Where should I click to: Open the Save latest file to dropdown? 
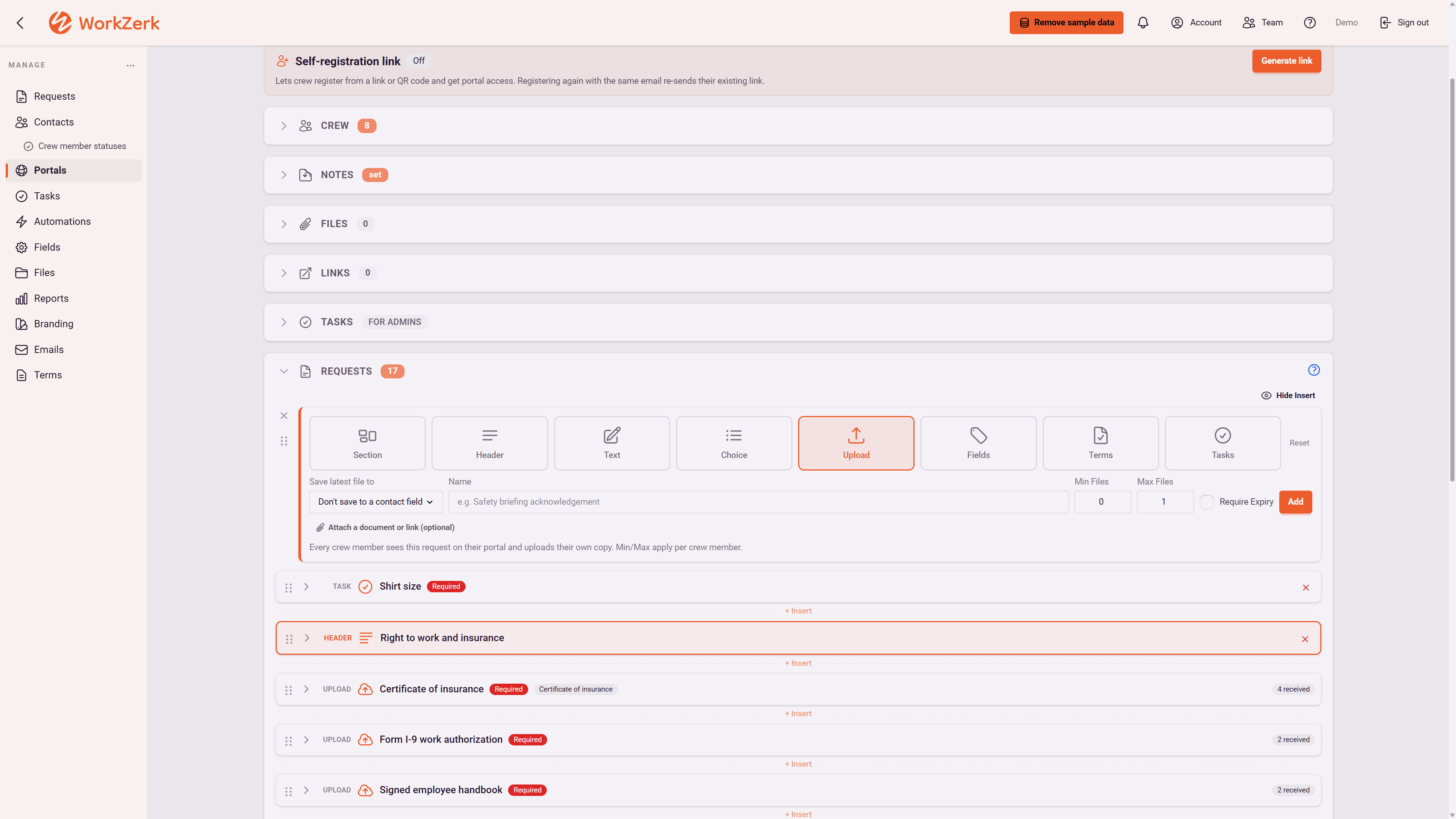pos(375,502)
